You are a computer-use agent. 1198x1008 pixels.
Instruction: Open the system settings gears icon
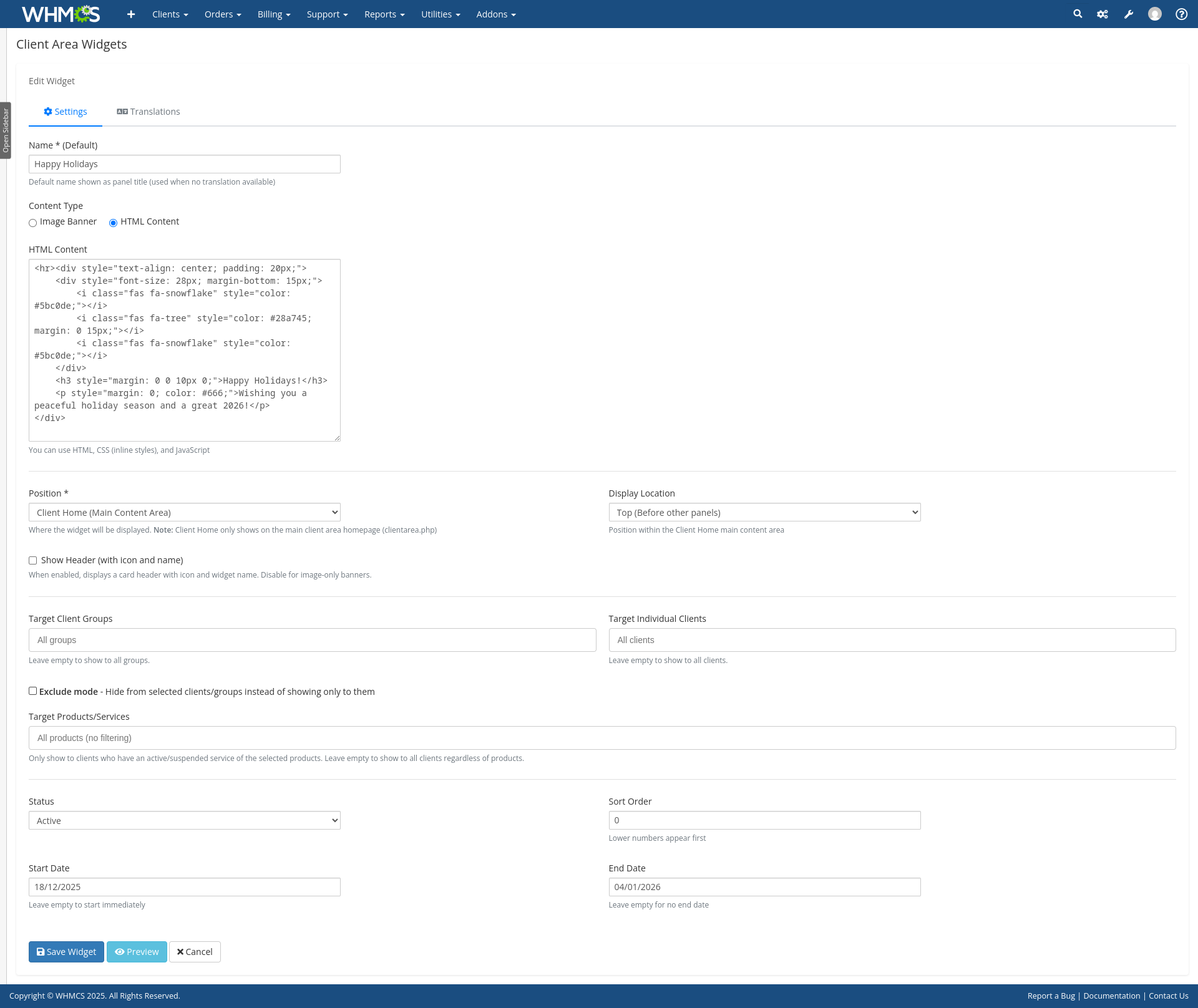(x=1103, y=14)
